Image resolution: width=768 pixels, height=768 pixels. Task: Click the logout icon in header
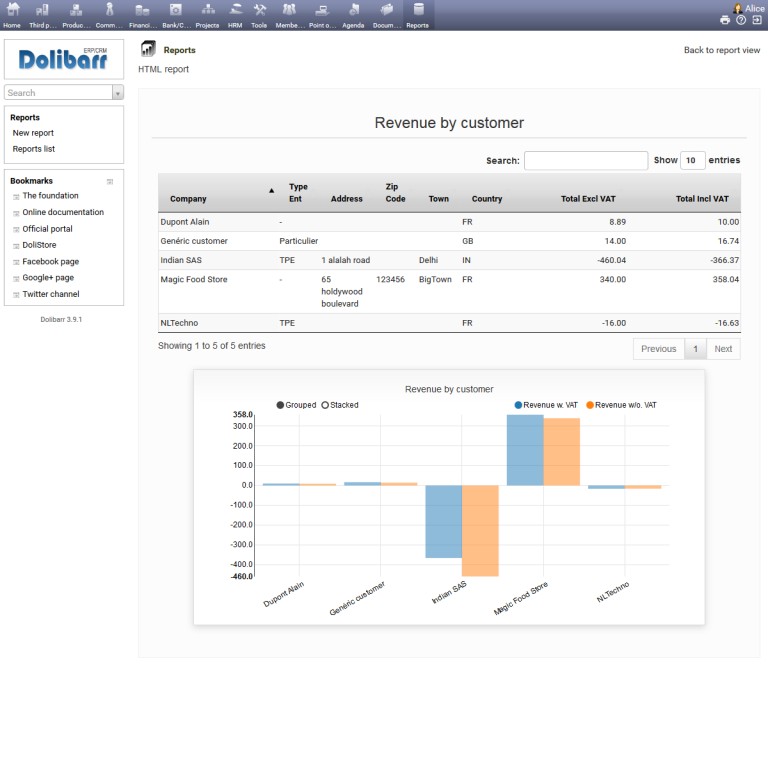[x=757, y=20]
